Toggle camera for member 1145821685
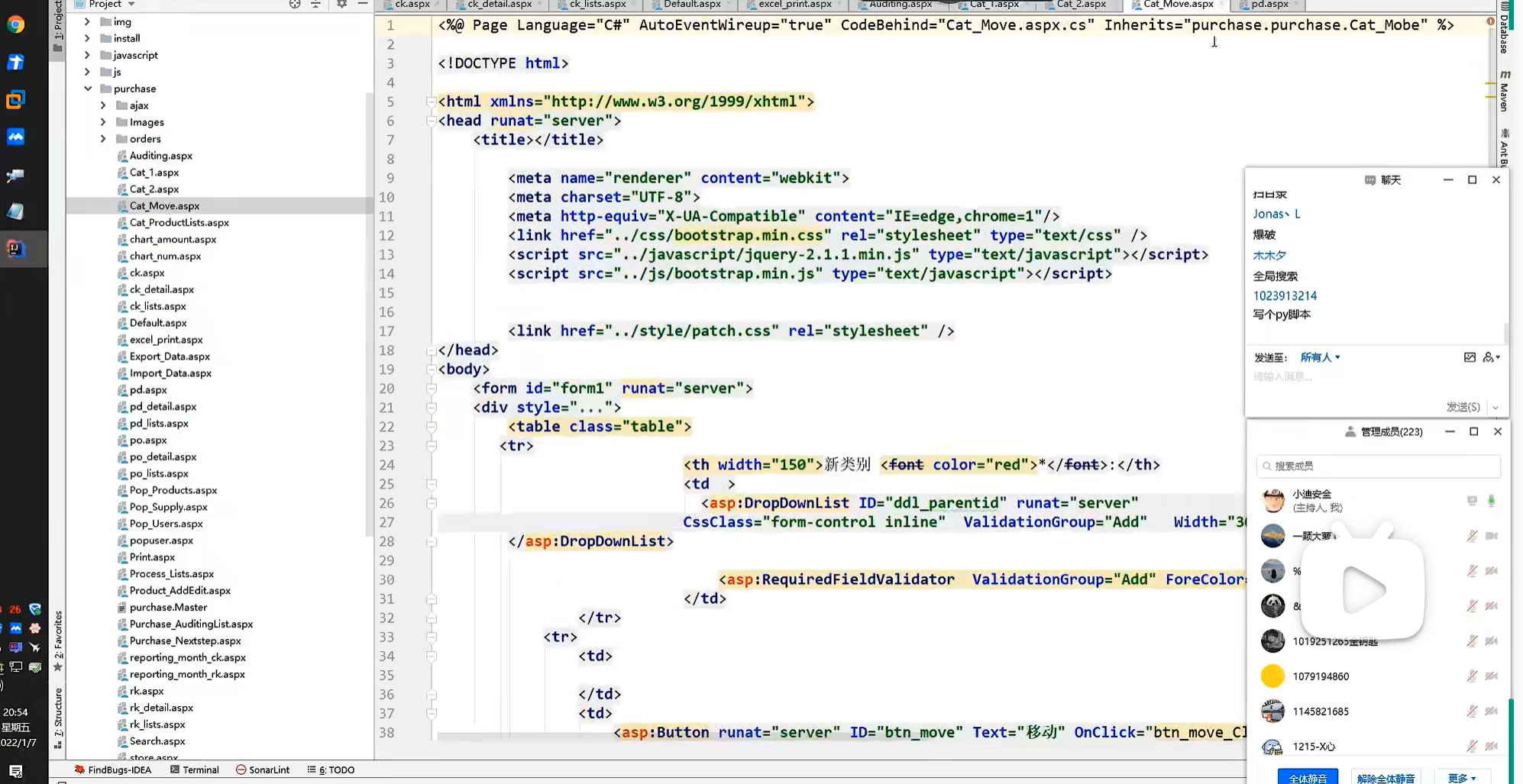 tap(1492, 711)
